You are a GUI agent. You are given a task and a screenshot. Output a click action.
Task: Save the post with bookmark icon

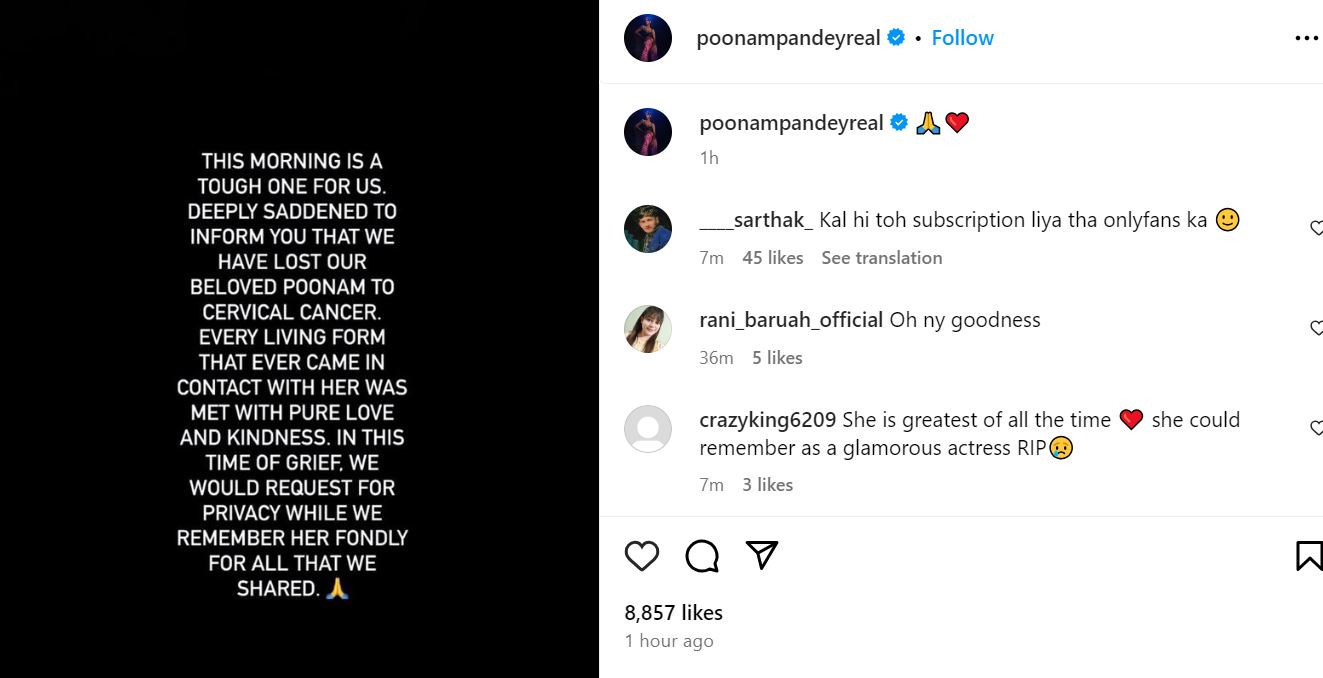click(x=1308, y=555)
